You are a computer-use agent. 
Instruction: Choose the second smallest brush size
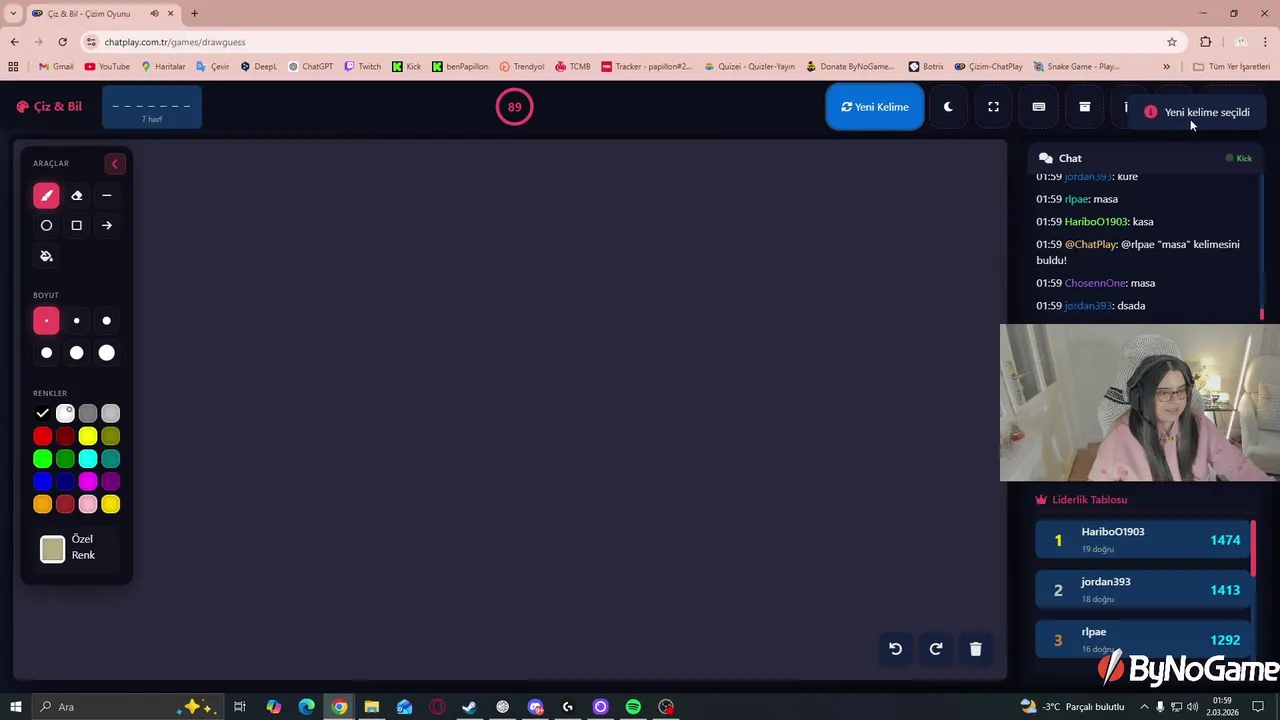click(x=76, y=321)
